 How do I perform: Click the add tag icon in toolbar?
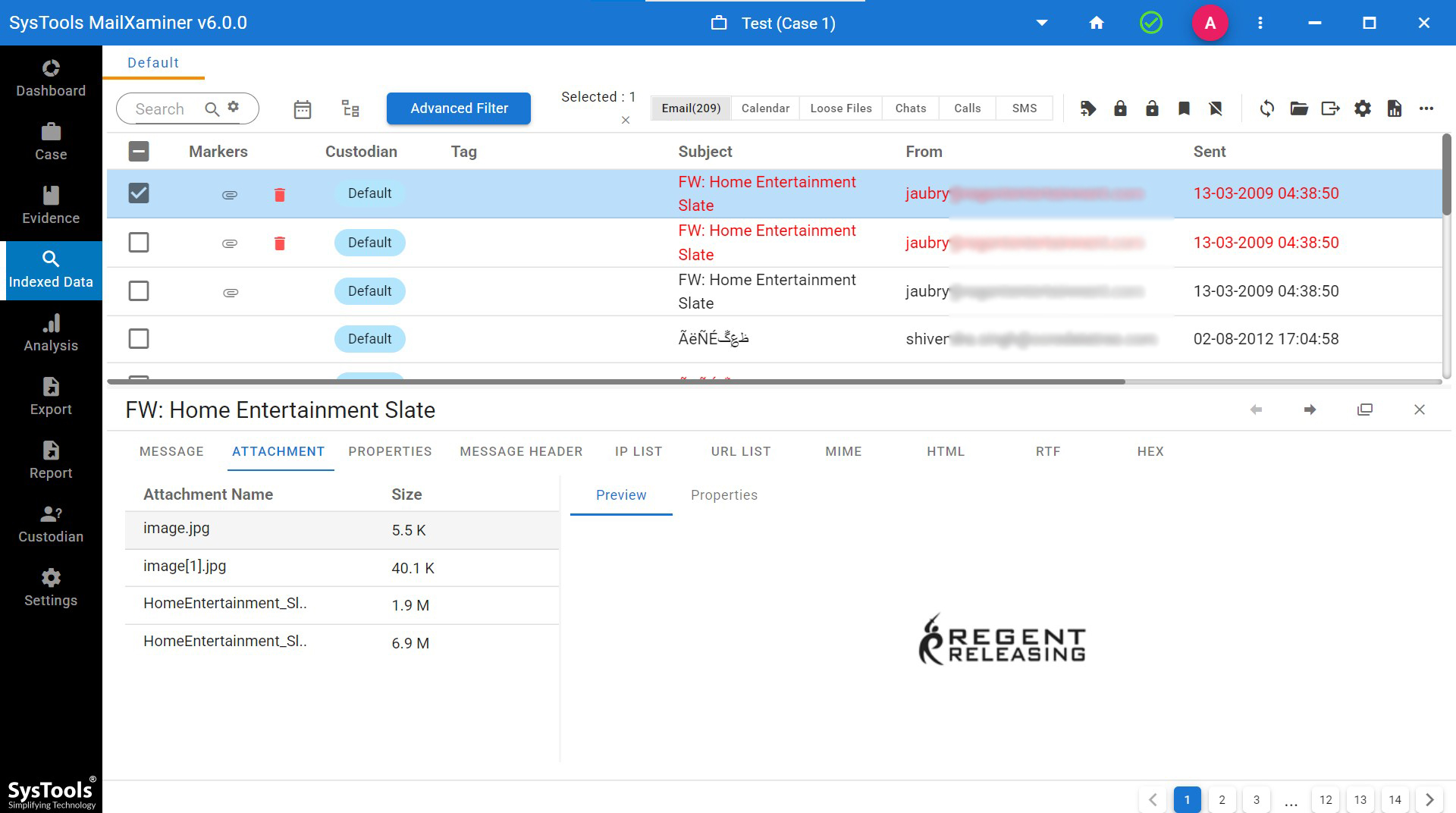click(x=1088, y=108)
